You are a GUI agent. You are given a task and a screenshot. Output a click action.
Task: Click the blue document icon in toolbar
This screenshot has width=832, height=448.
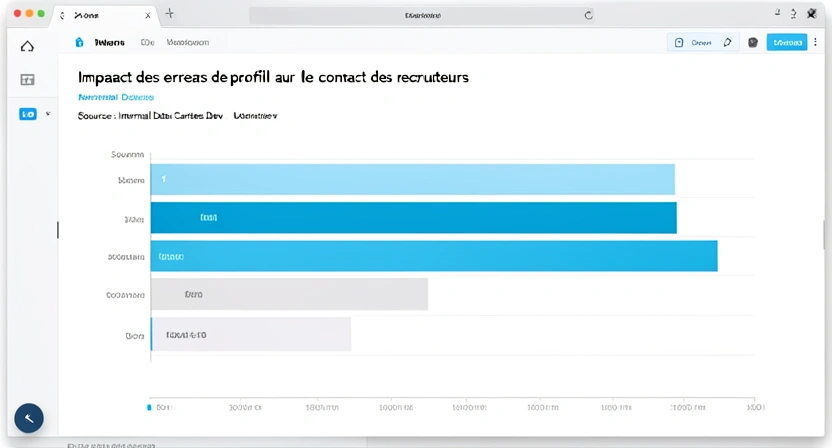[79, 42]
